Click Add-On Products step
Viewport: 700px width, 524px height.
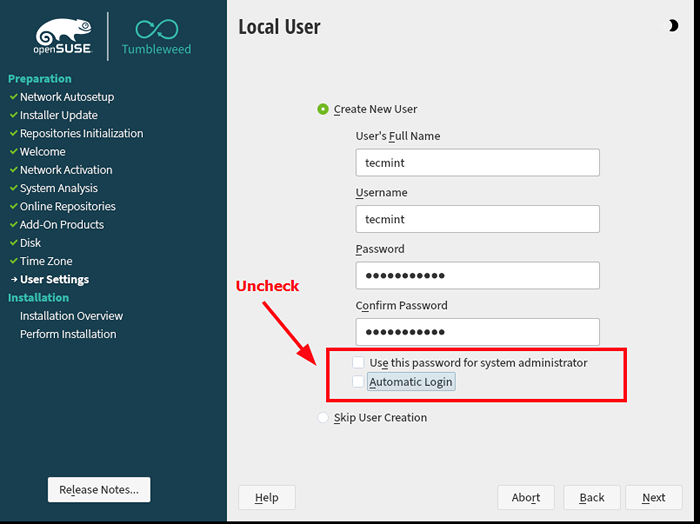pos(62,225)
